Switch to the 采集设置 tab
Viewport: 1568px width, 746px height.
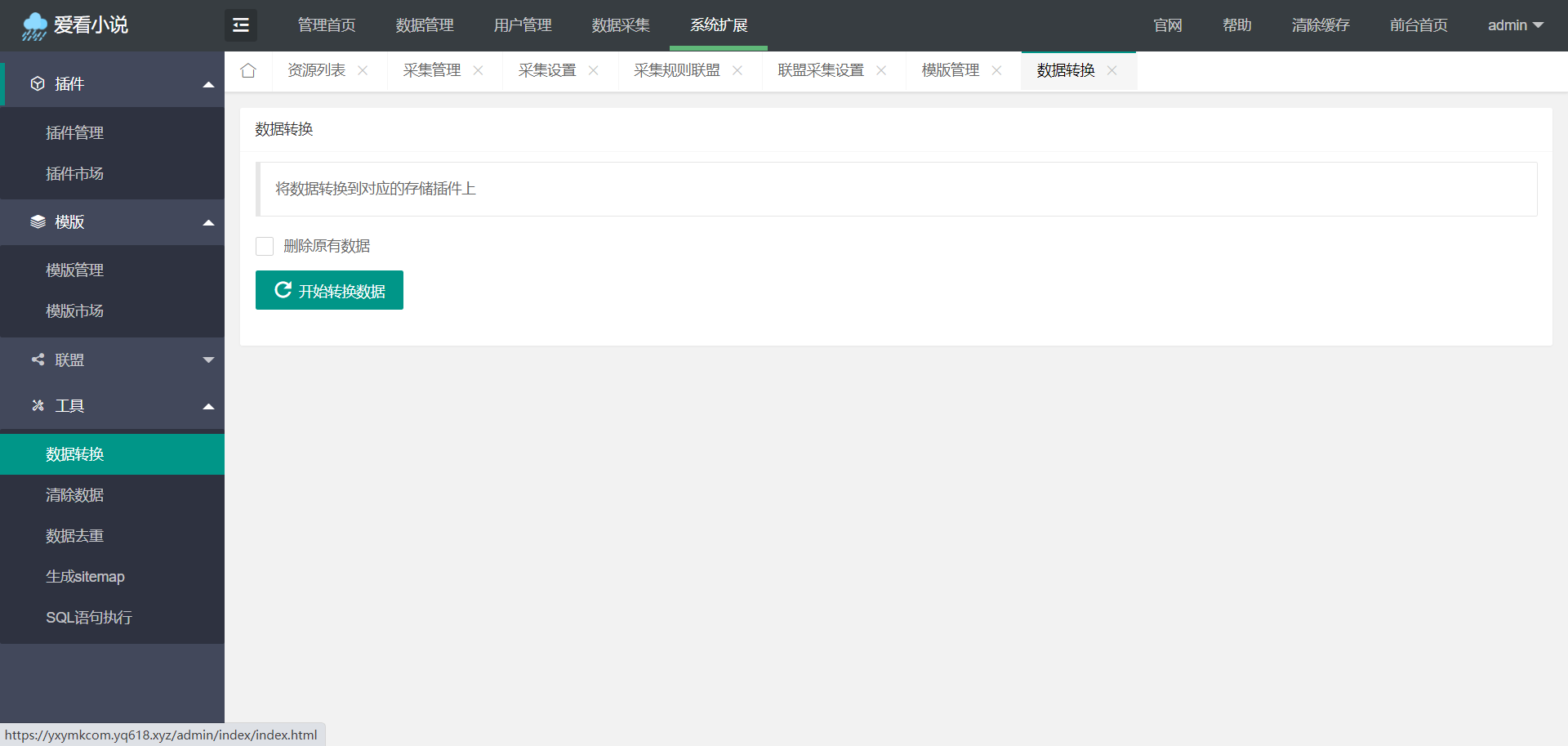(547, 71)
